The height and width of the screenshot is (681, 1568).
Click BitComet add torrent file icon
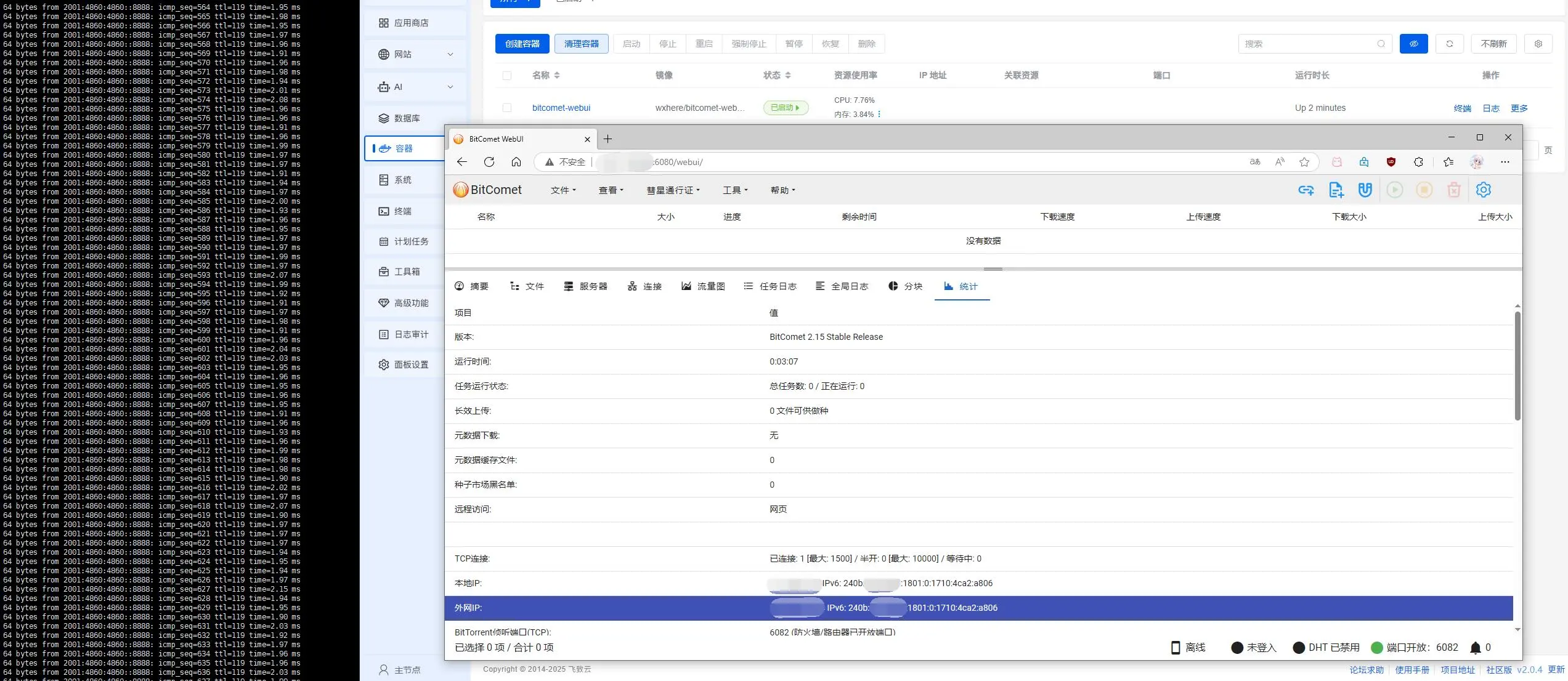[1336, 190]
